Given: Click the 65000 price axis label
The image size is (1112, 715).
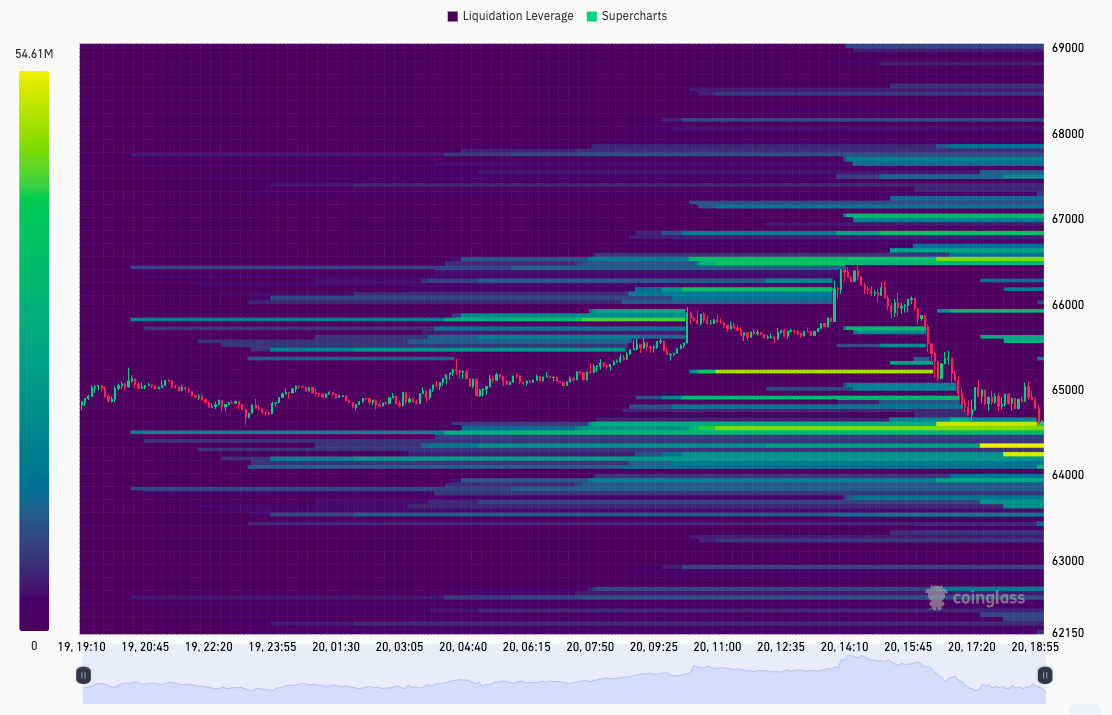Looking at the screenshot, I should [1067, 390].
